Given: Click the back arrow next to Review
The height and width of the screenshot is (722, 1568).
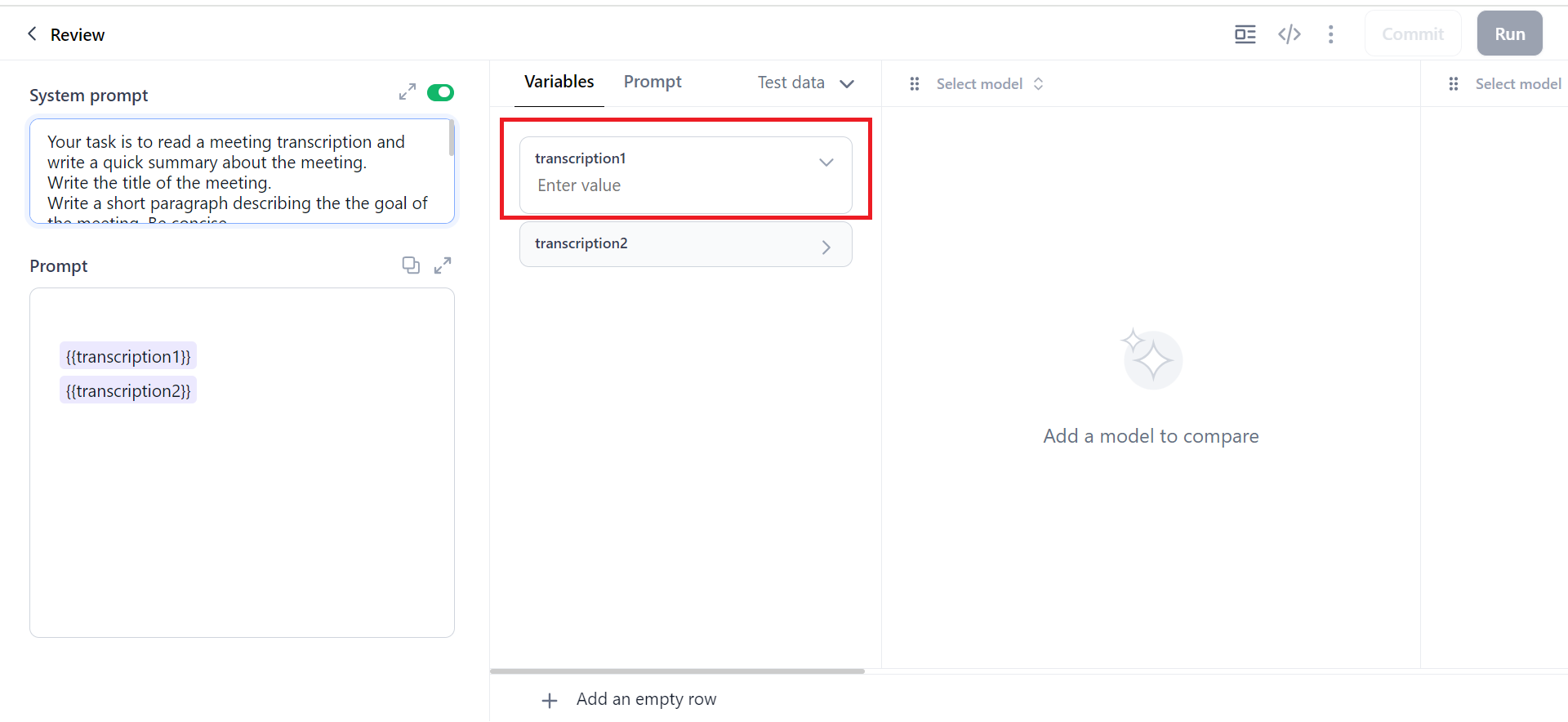Looking at the screenshot, I should (x=33, y=33).
